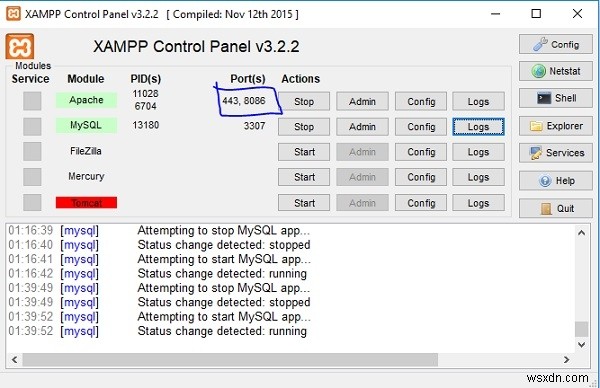Open the Mercury Logs menu

coord(478,177)
